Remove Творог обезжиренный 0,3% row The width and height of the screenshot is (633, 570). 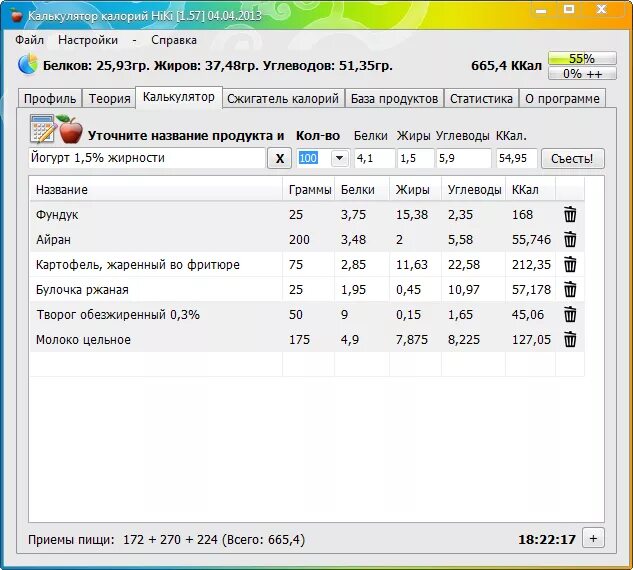[x=570, y=314]
